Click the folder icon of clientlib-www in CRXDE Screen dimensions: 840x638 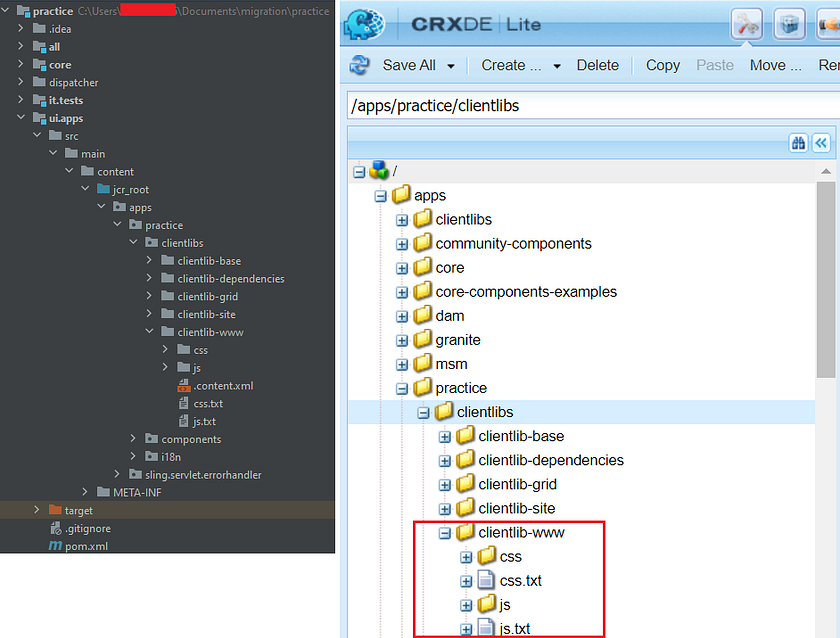465,531
